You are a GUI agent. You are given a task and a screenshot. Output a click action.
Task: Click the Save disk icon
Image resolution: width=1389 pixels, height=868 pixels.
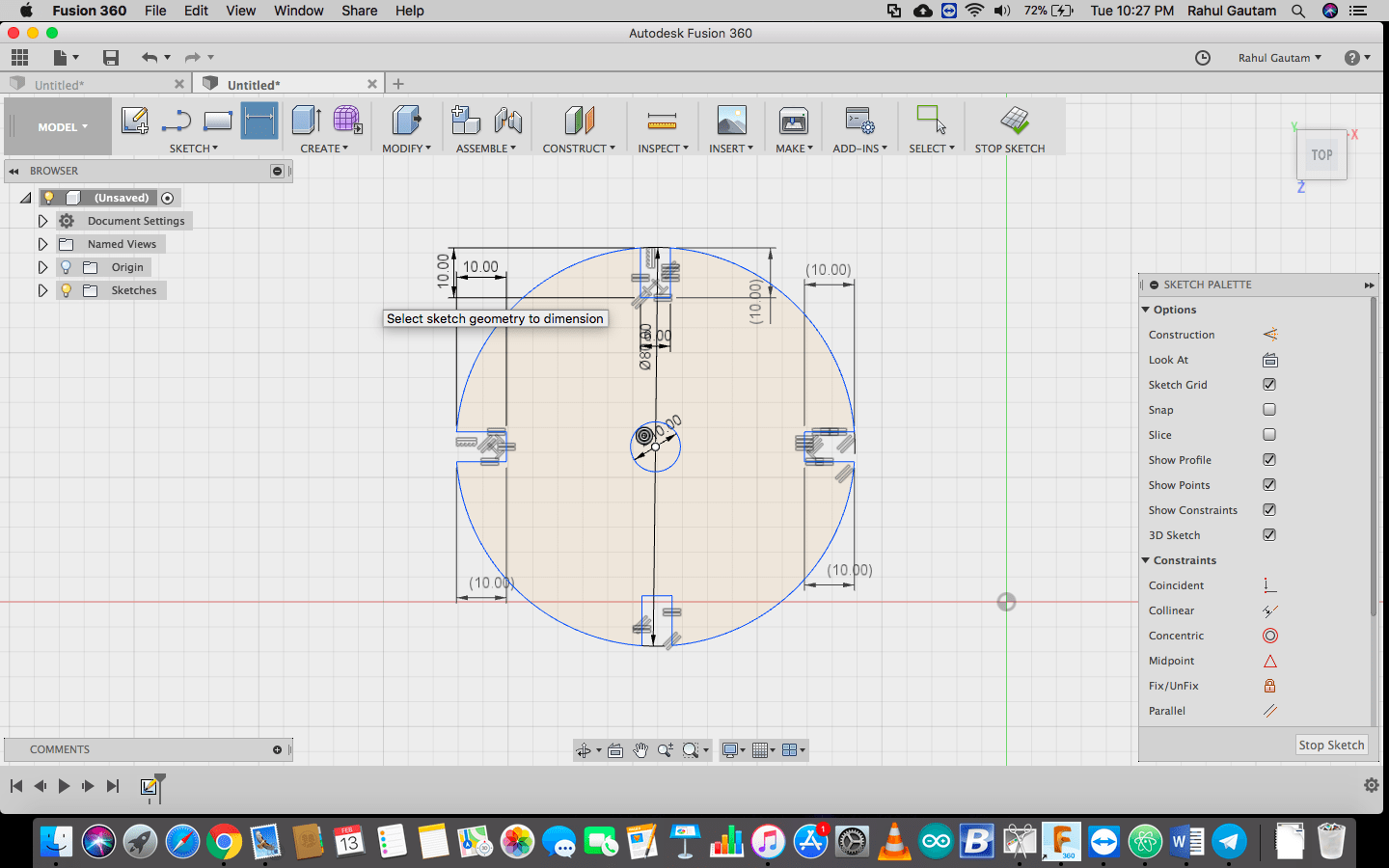(111, 58)
